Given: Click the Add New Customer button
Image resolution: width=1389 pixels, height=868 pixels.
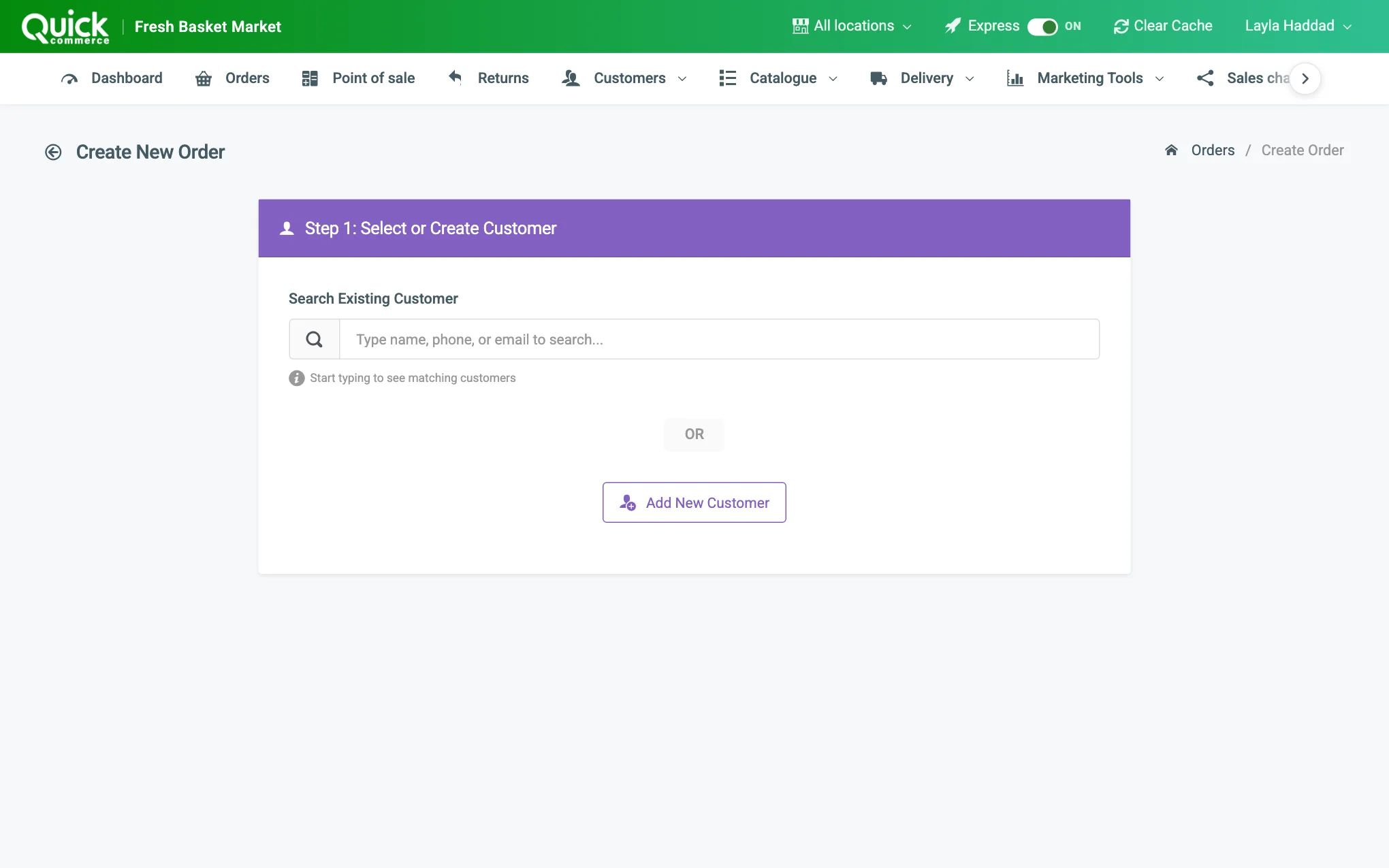Looking at the screenshot, I should pos(694,502).
